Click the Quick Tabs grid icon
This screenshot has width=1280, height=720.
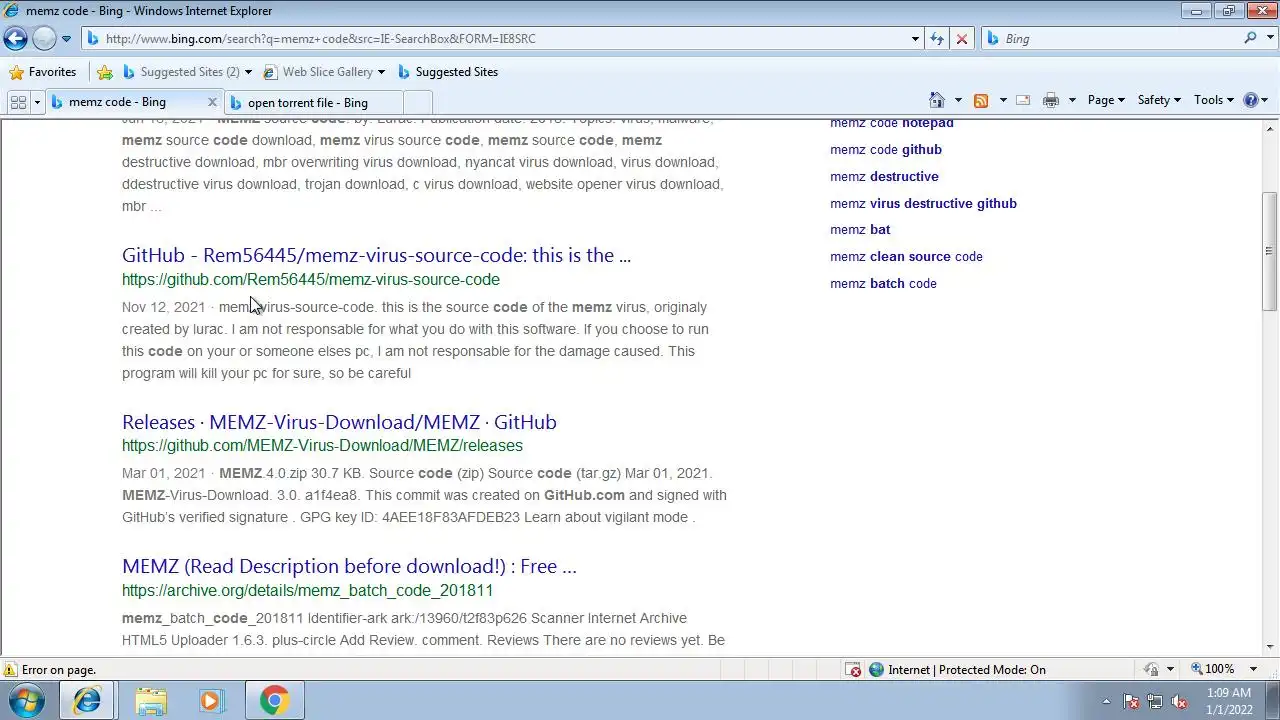18,102
